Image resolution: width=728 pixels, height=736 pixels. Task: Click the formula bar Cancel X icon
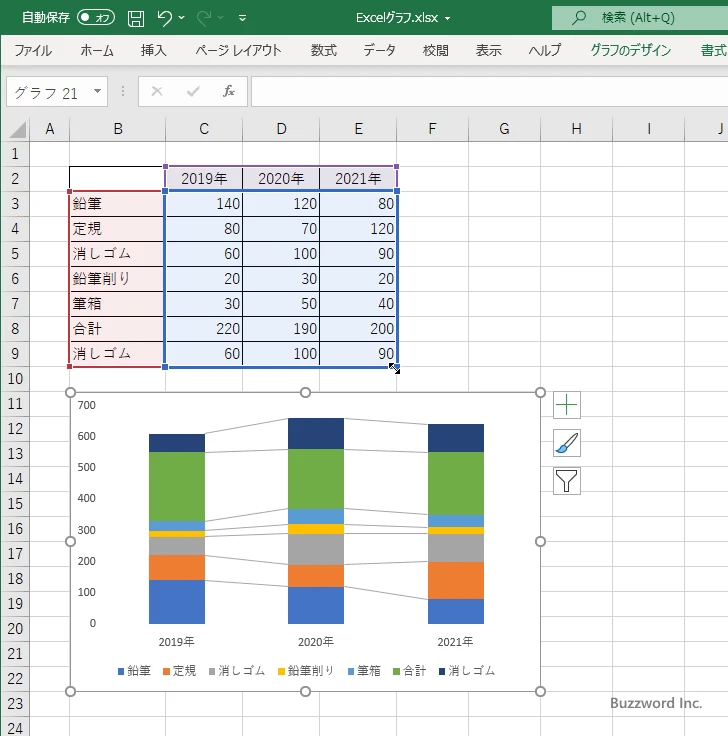157,91
